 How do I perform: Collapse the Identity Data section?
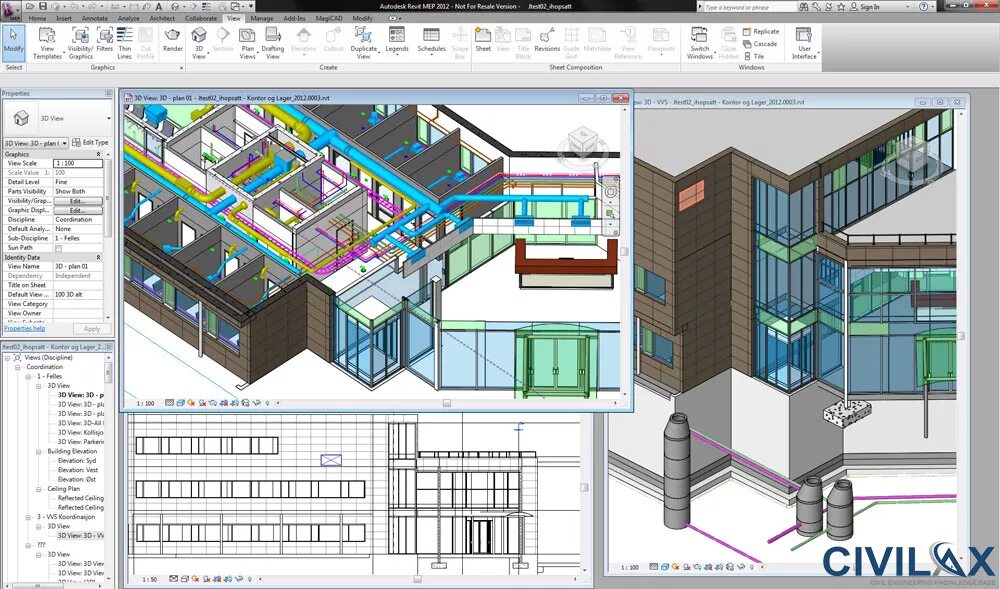coord(98,258)
